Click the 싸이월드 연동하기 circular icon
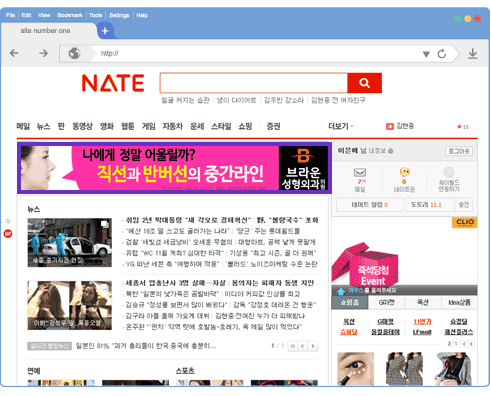The image size is (491, 396). pyautogui.click(x=449, y=172)
